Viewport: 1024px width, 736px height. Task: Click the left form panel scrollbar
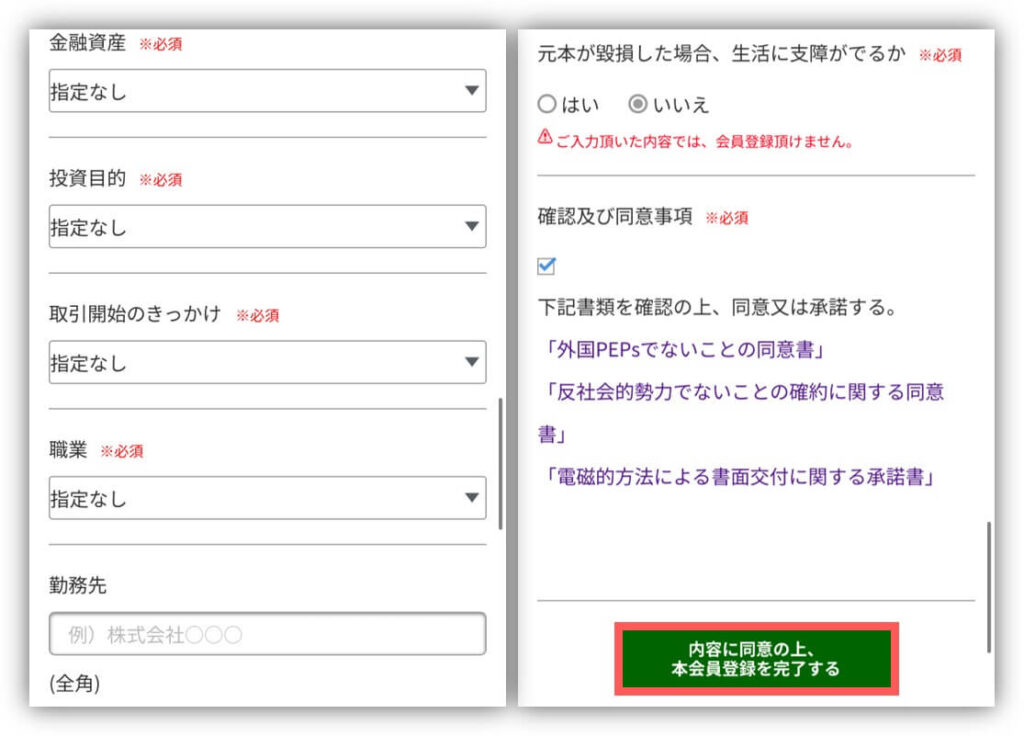(x=500, y=464)
